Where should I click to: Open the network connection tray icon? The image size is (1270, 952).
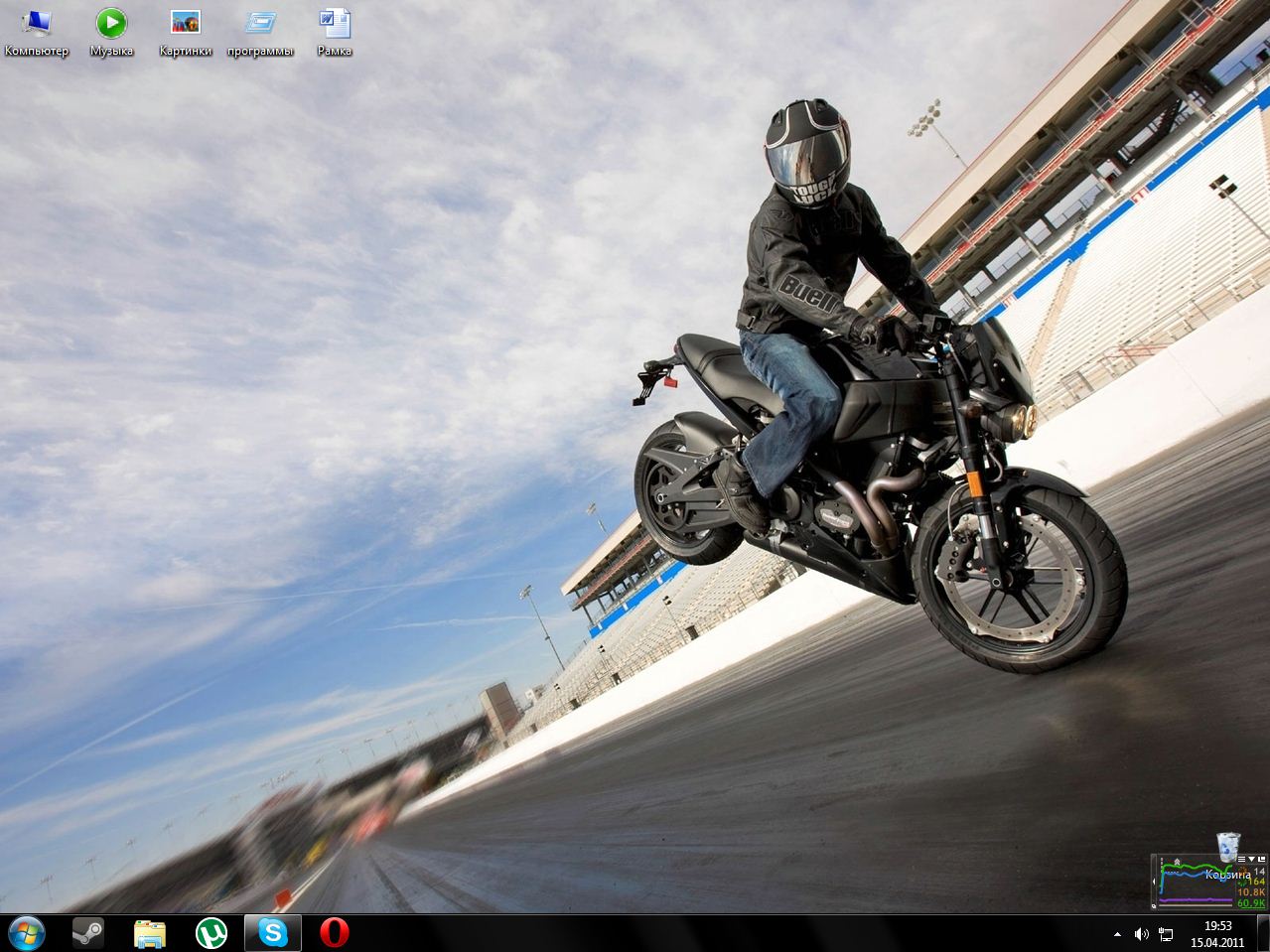[1166, 934]
